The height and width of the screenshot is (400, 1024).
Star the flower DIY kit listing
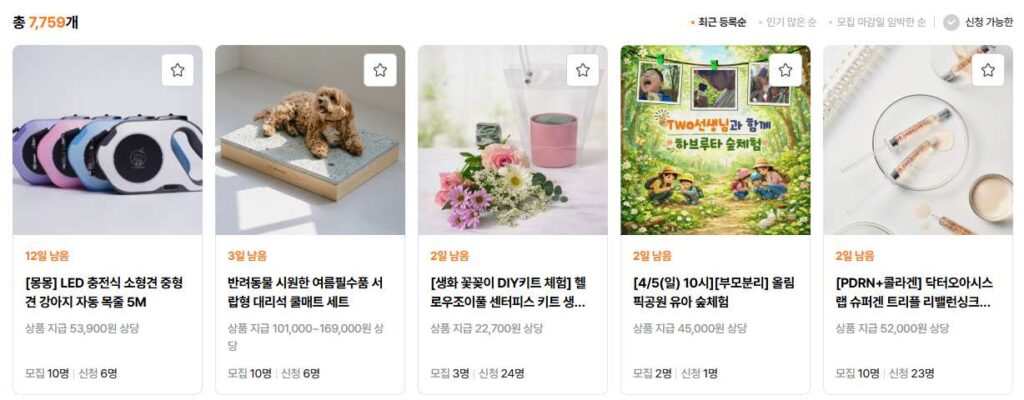(x=583, y=70)
